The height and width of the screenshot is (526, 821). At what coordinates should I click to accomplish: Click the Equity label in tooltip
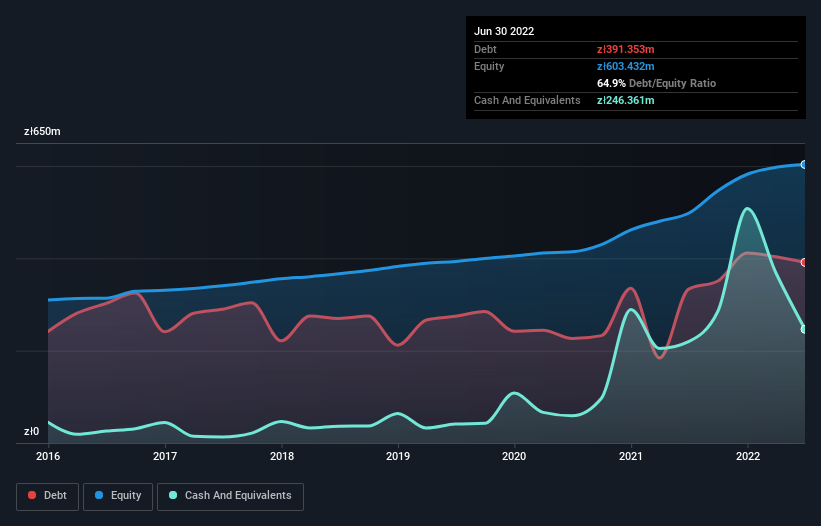pyautogui.click(x=489, y=66)
